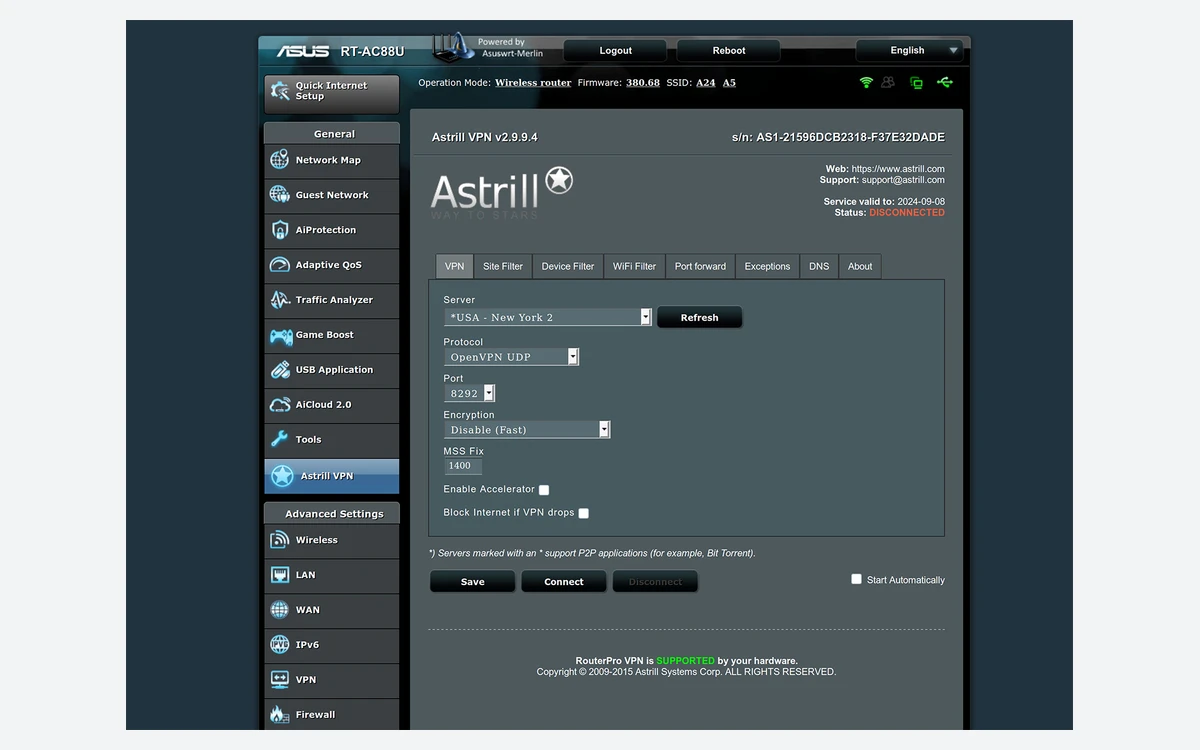This screenshot has height=750, width=1200.
Task: Click the Reboot button
Action: pyautogui.click(x=729, y=50)
